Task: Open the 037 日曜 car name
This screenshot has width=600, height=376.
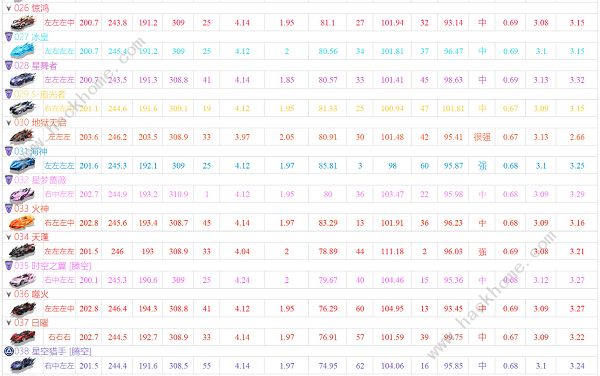Action: [x=31, y=323]
